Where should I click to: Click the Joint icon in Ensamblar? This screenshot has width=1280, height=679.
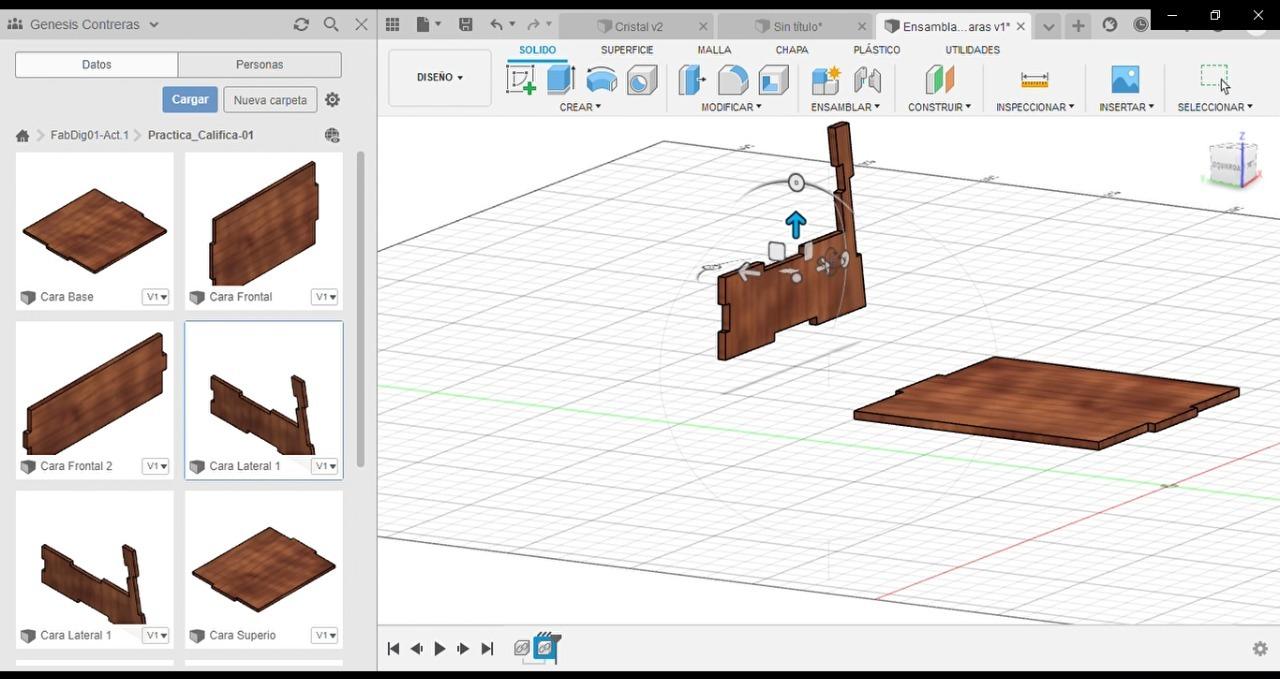[867, 79]
